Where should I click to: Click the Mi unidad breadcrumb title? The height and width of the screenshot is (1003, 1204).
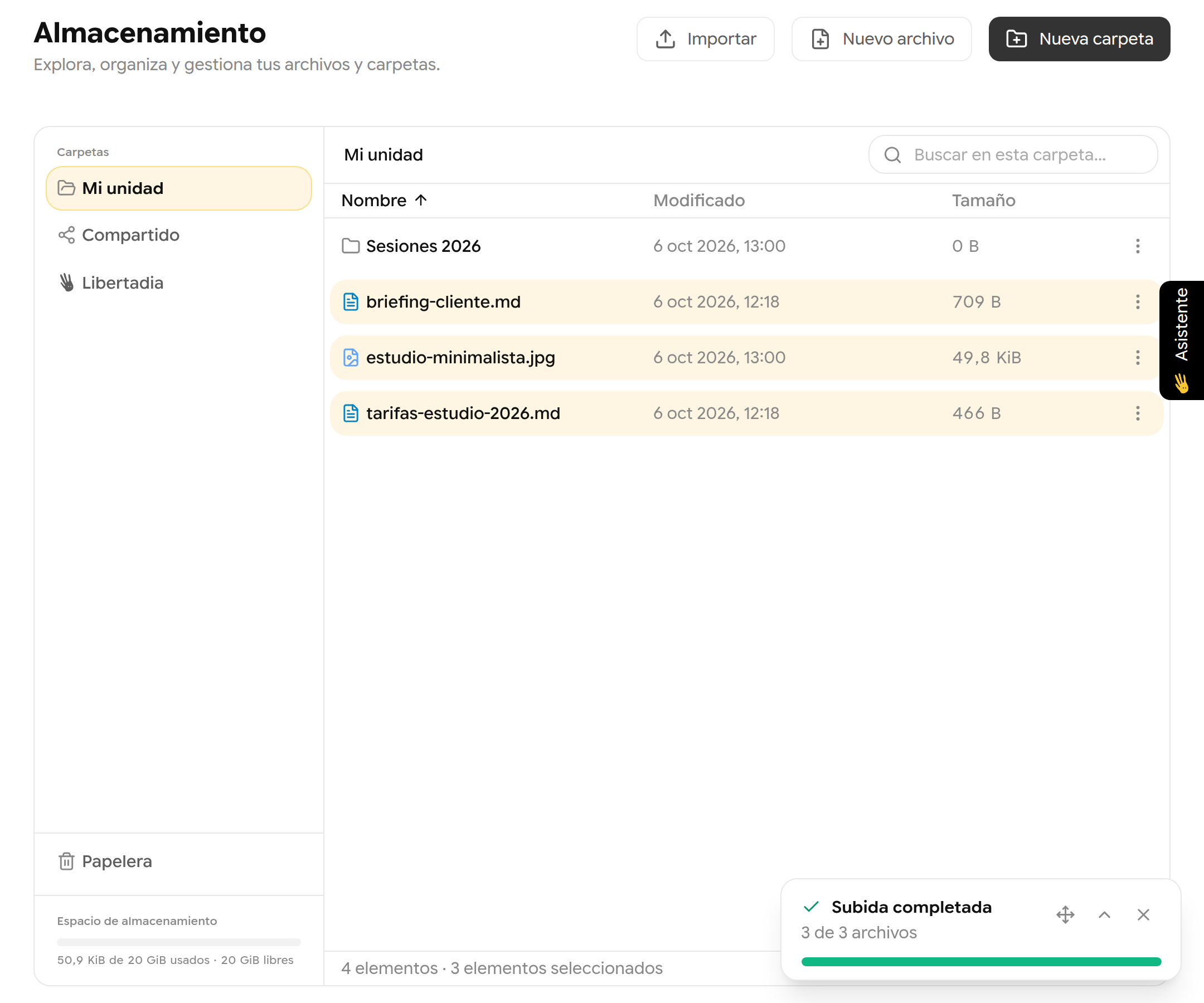(x=383, y=155)
